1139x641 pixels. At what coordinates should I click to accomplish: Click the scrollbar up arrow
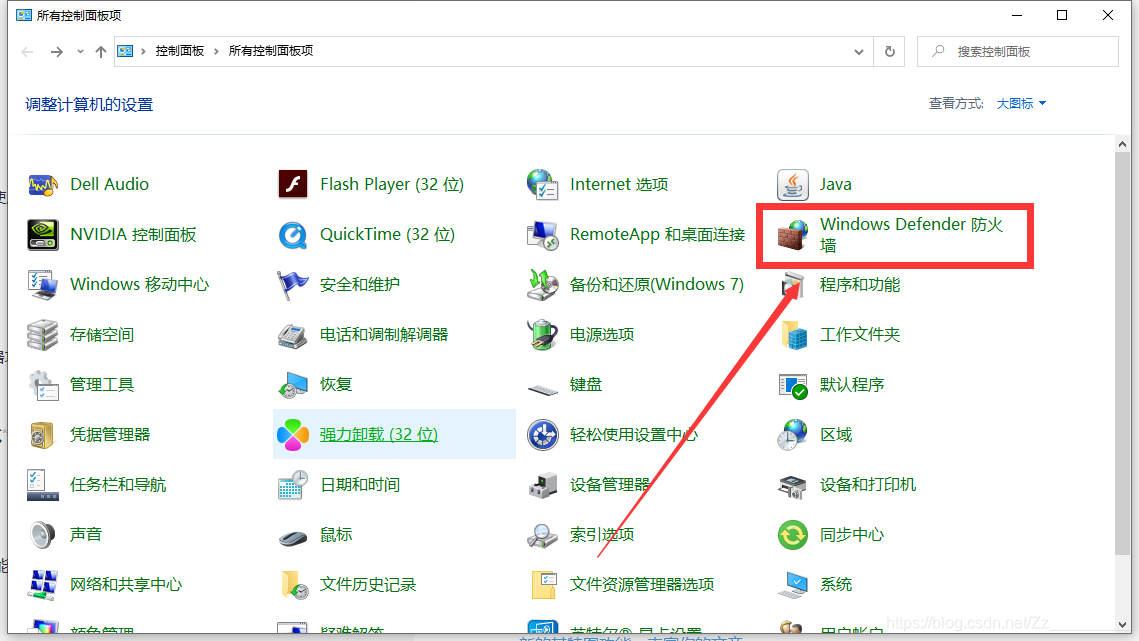1122,144
